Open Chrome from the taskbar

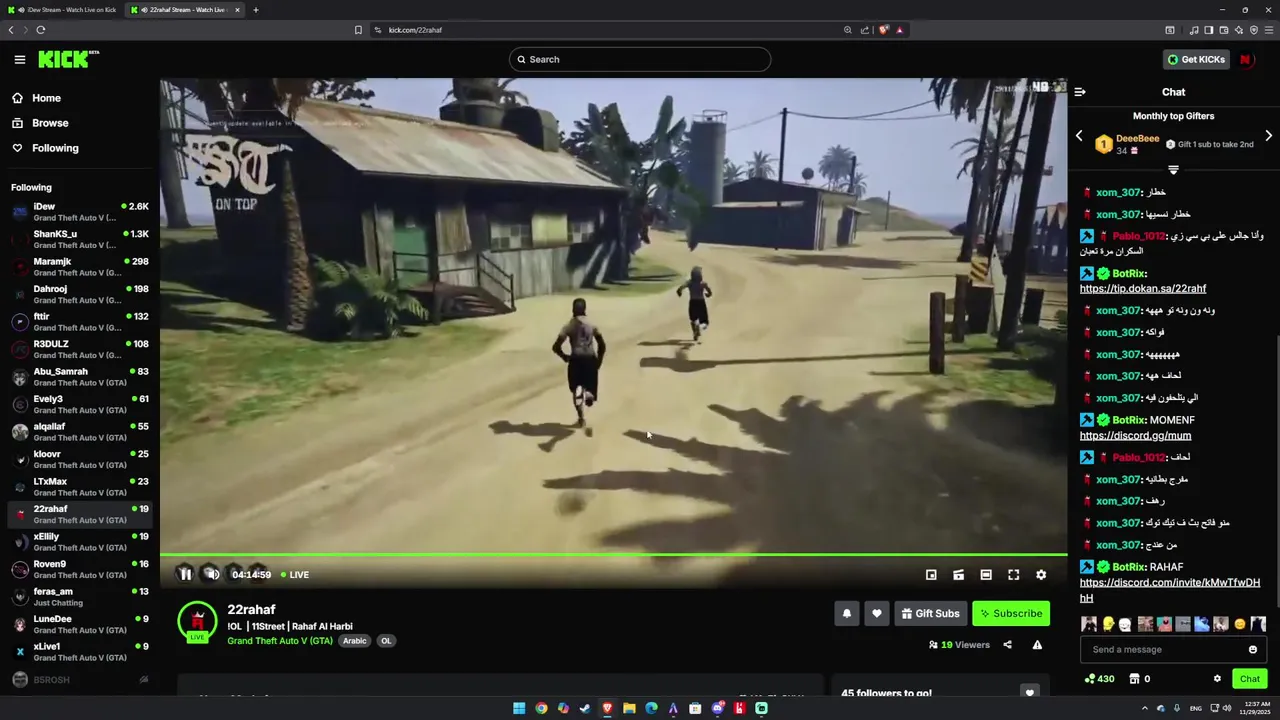[x=541, y=708]
